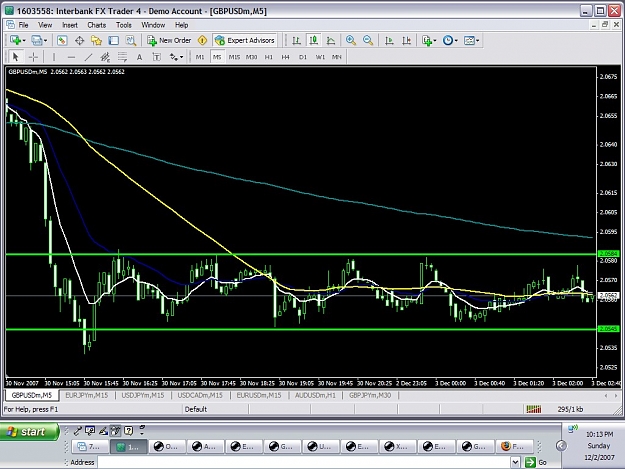Switch chart to MN timeframe

pos(337,57)
